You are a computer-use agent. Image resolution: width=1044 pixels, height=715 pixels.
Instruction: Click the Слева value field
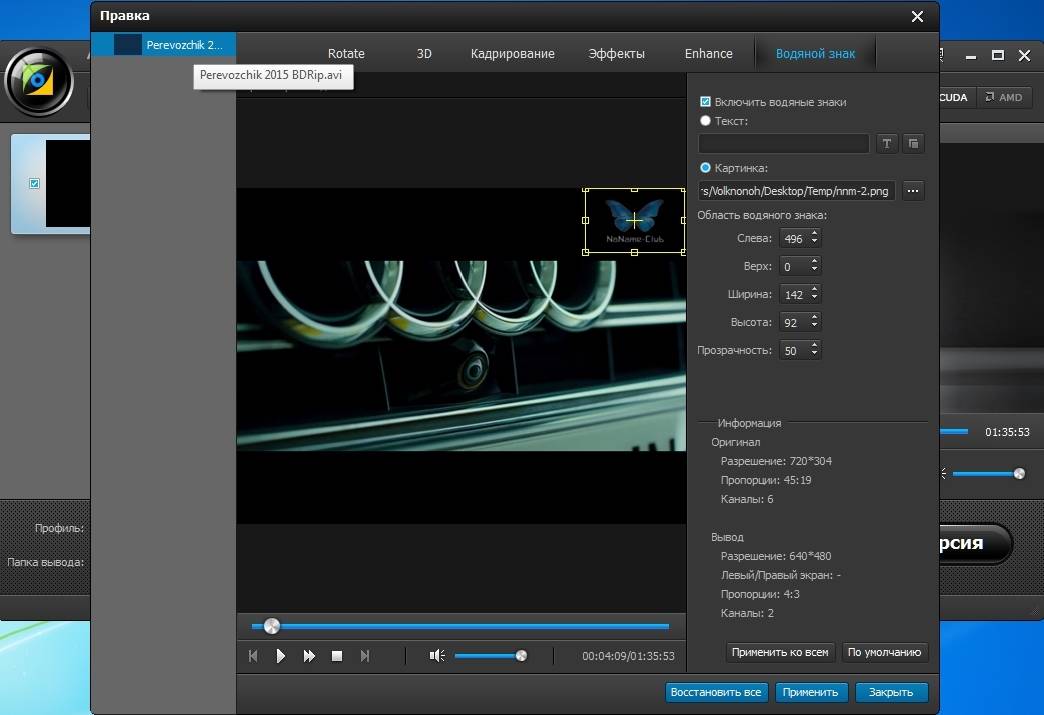pyautogui.click(x=794, y=238)
